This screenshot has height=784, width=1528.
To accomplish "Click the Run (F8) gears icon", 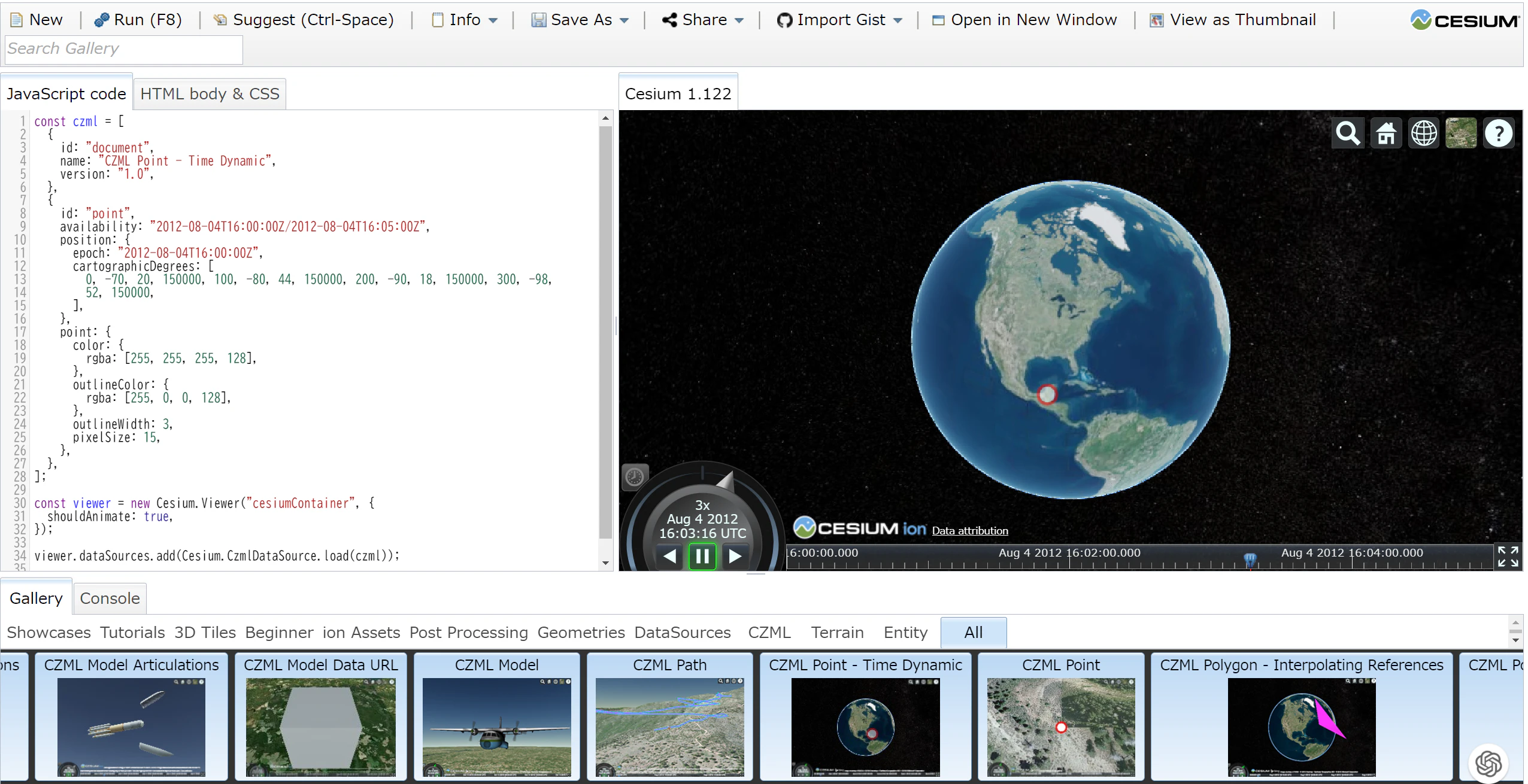I will [x=101, y=20].
